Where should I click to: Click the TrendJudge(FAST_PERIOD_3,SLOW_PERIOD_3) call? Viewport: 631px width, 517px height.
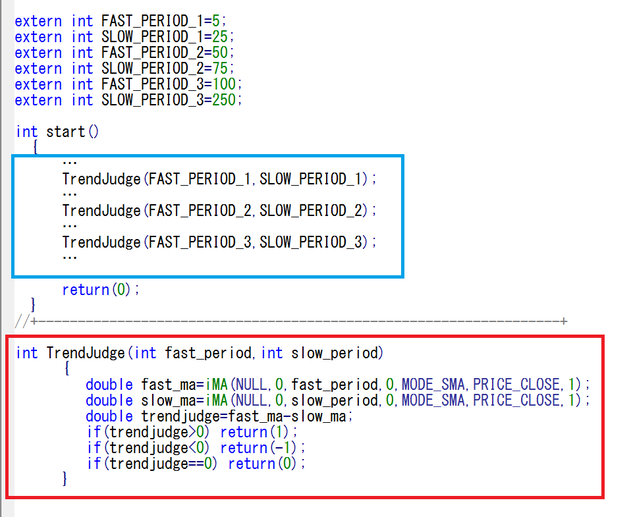tap(219, 242)
